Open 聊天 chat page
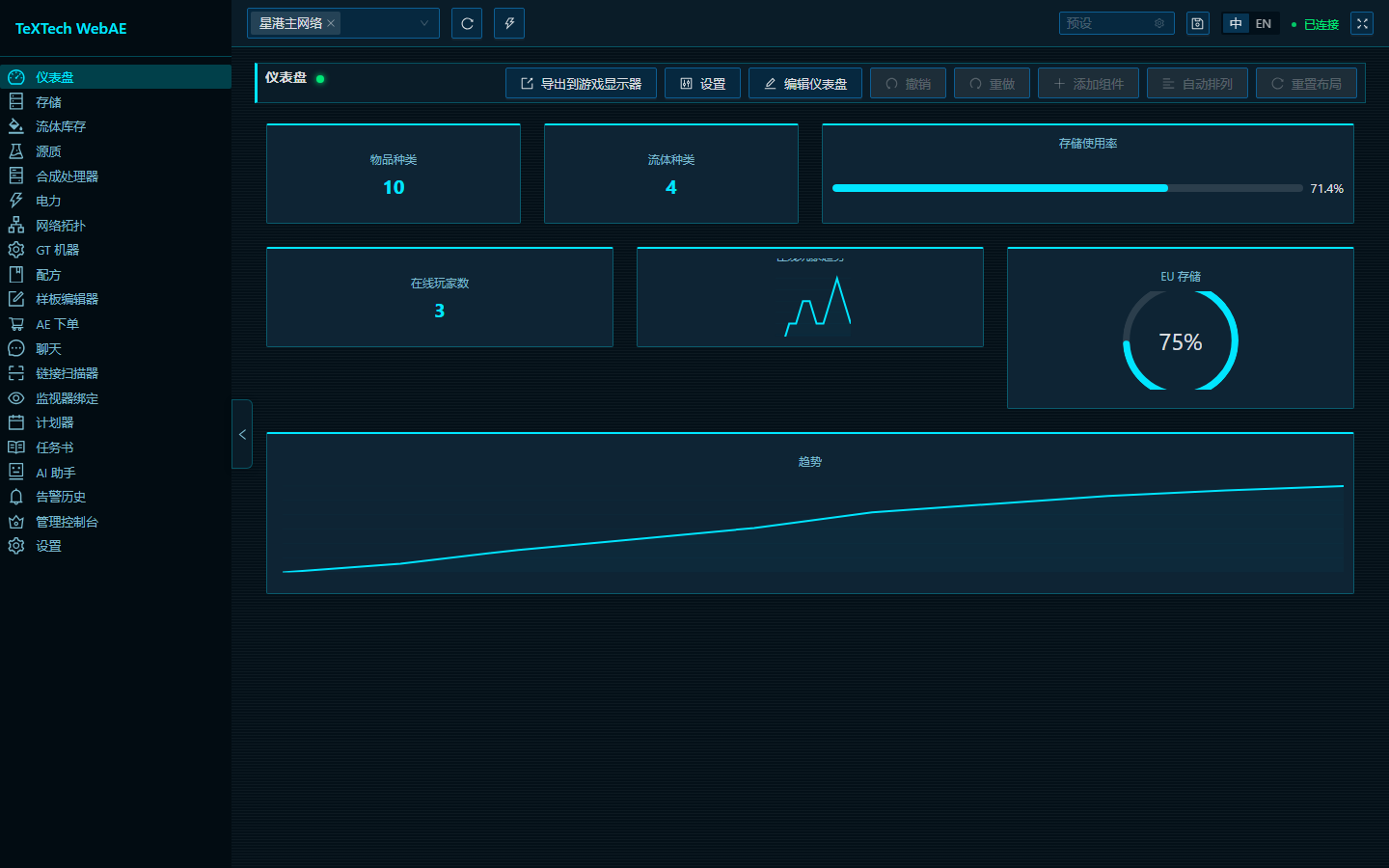Viewport: 1389px width, 868px height. [x=116, y=349]
